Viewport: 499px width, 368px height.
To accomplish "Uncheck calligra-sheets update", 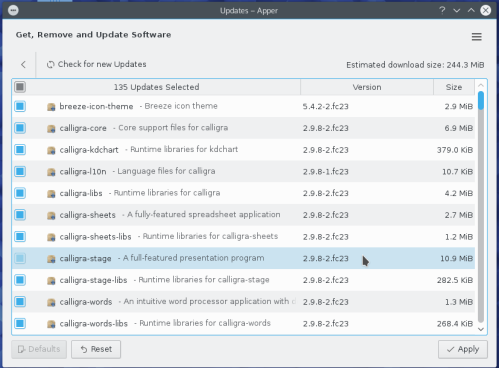I will pos(20,215).
